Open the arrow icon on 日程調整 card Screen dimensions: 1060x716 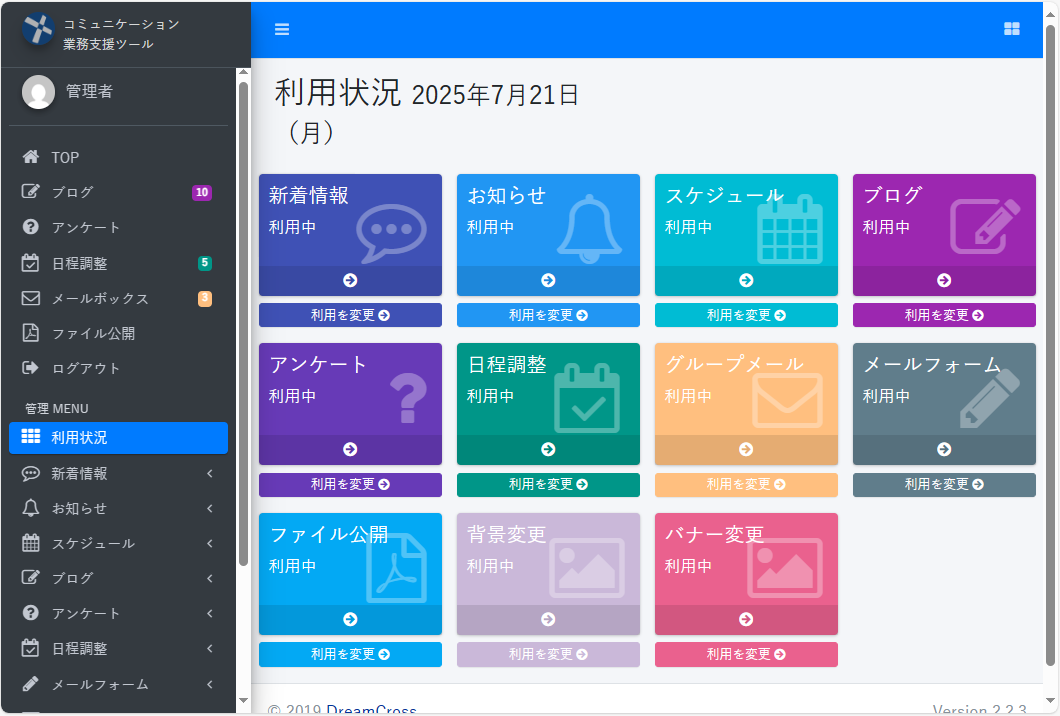548,449
